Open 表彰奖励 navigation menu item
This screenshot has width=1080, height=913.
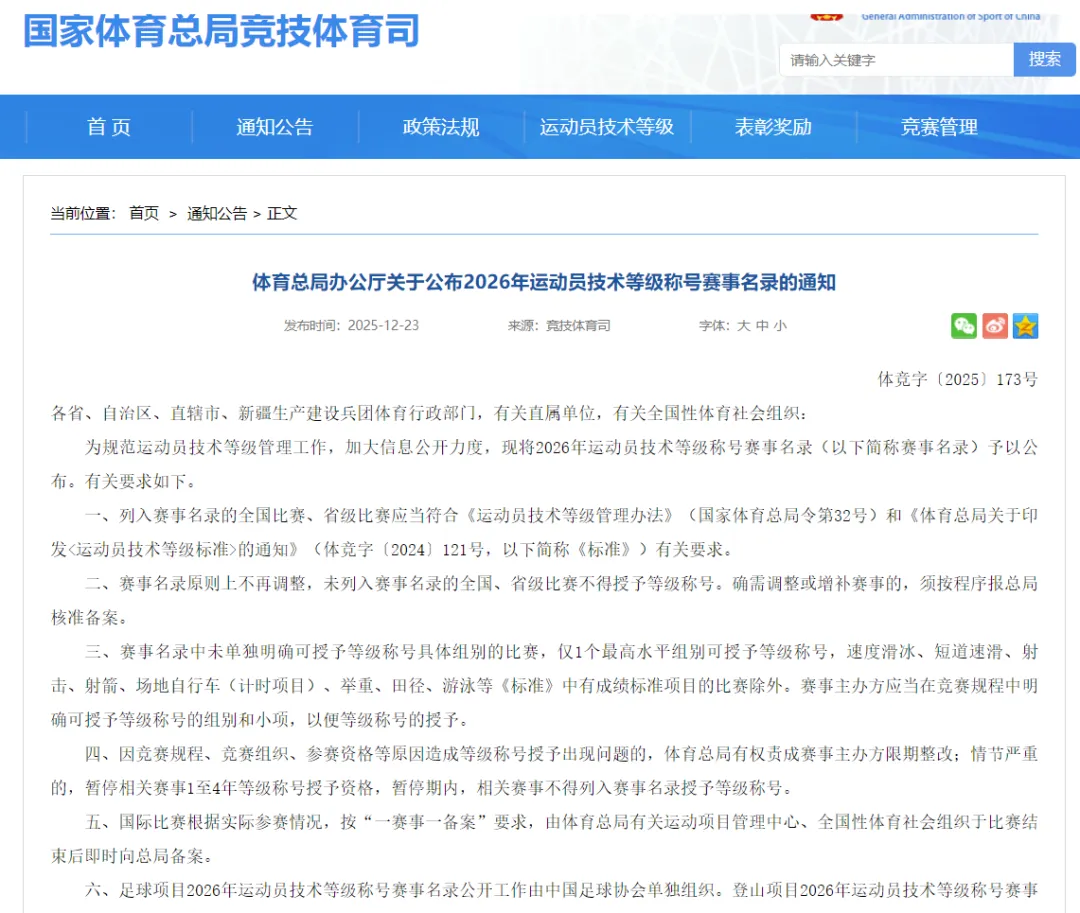point(773,127)
